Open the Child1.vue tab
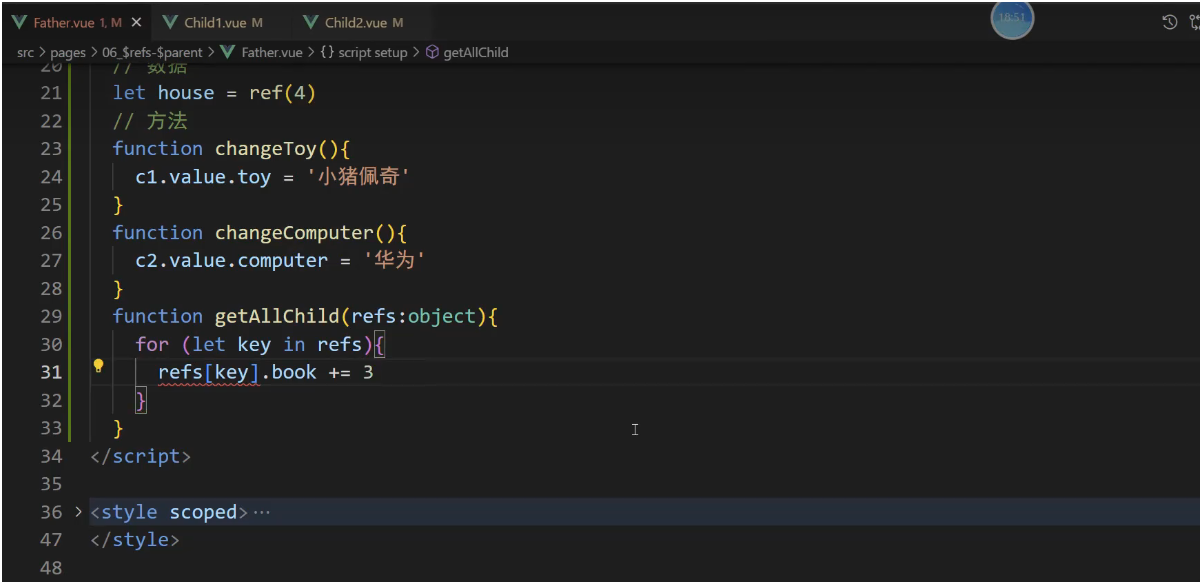Viewport: 1203px width, 586px height. coord(213,22)
